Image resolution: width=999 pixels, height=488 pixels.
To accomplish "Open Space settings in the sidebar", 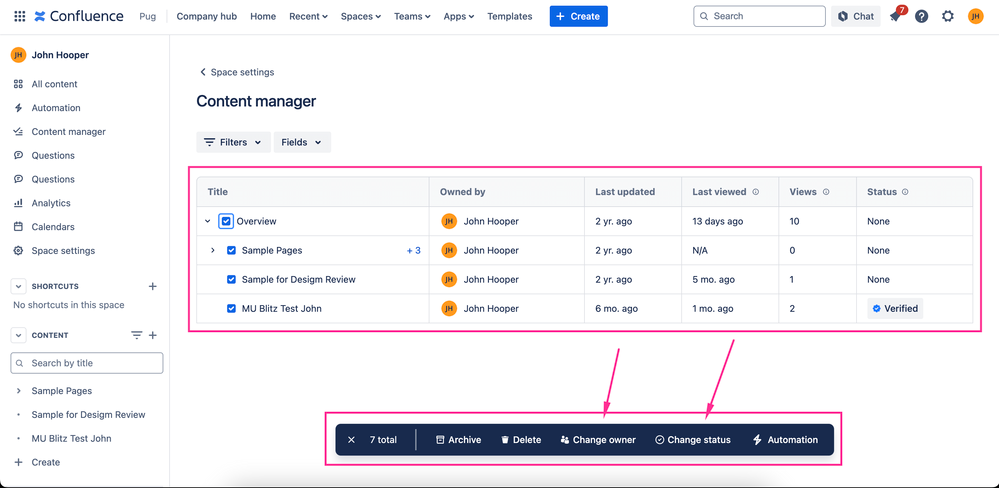I will tap(63, 250).
